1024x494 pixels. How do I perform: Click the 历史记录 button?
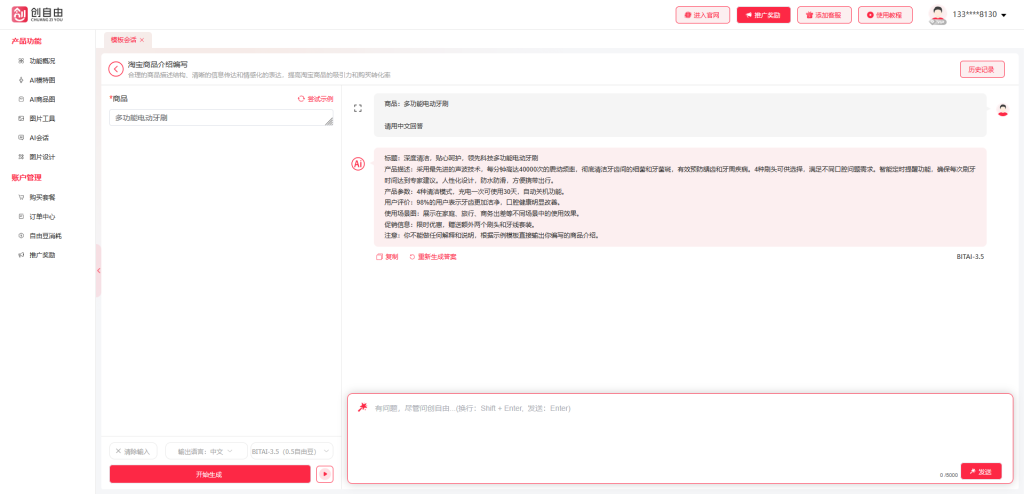pyautogui.click(x=981, y=69)
